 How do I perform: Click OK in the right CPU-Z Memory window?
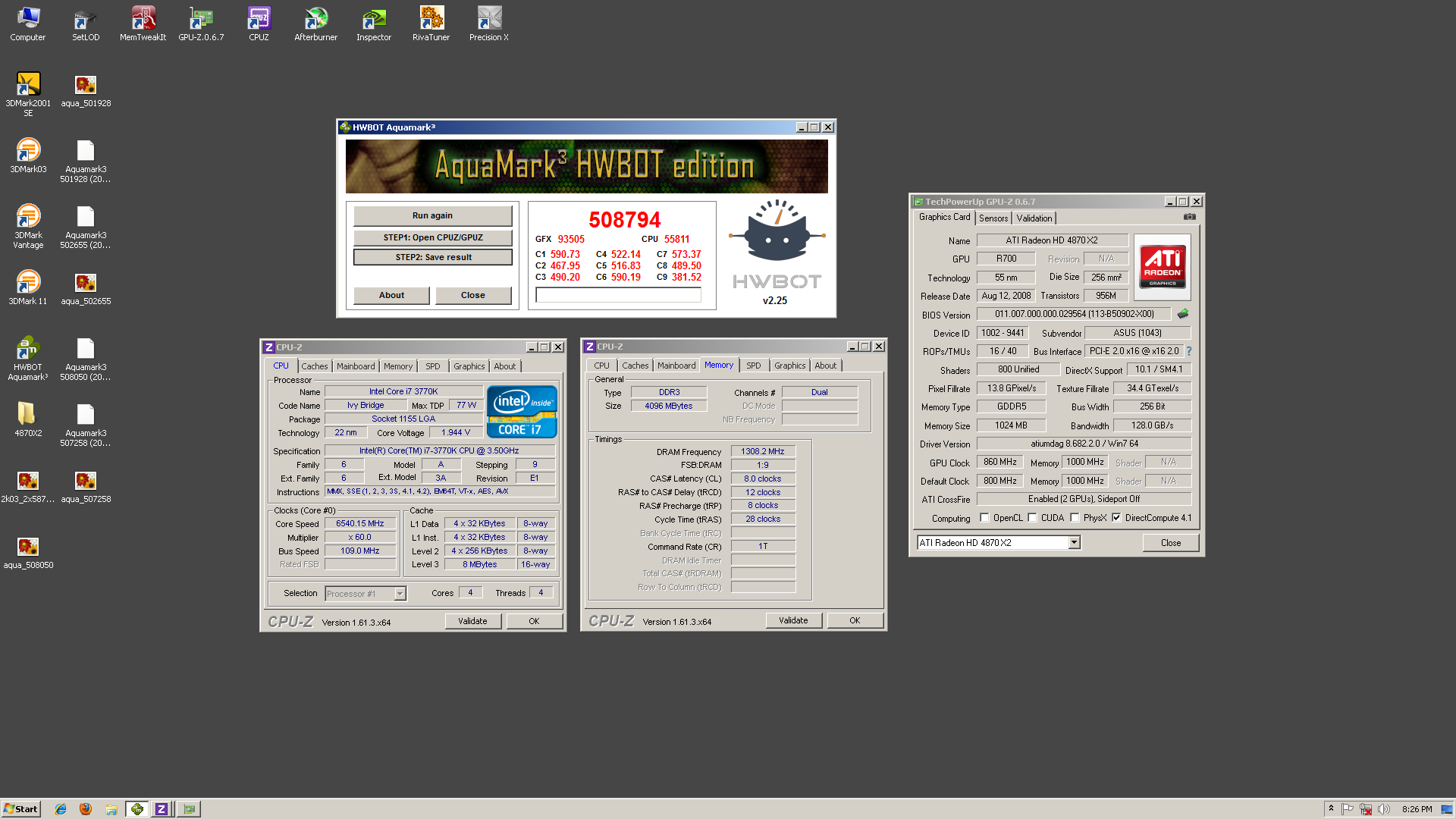[855, 620]
